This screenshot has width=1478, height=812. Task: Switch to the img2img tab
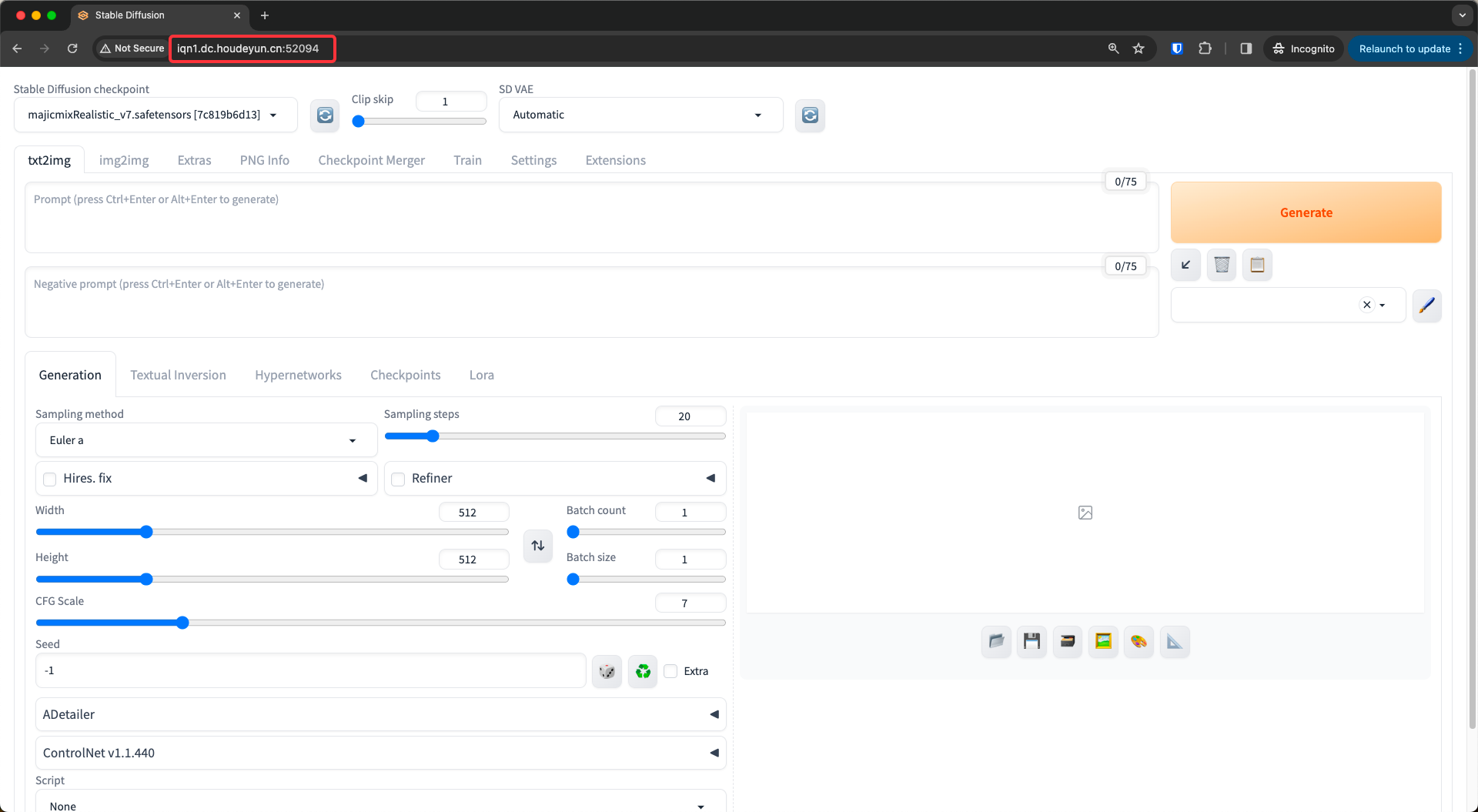(124, 160)
